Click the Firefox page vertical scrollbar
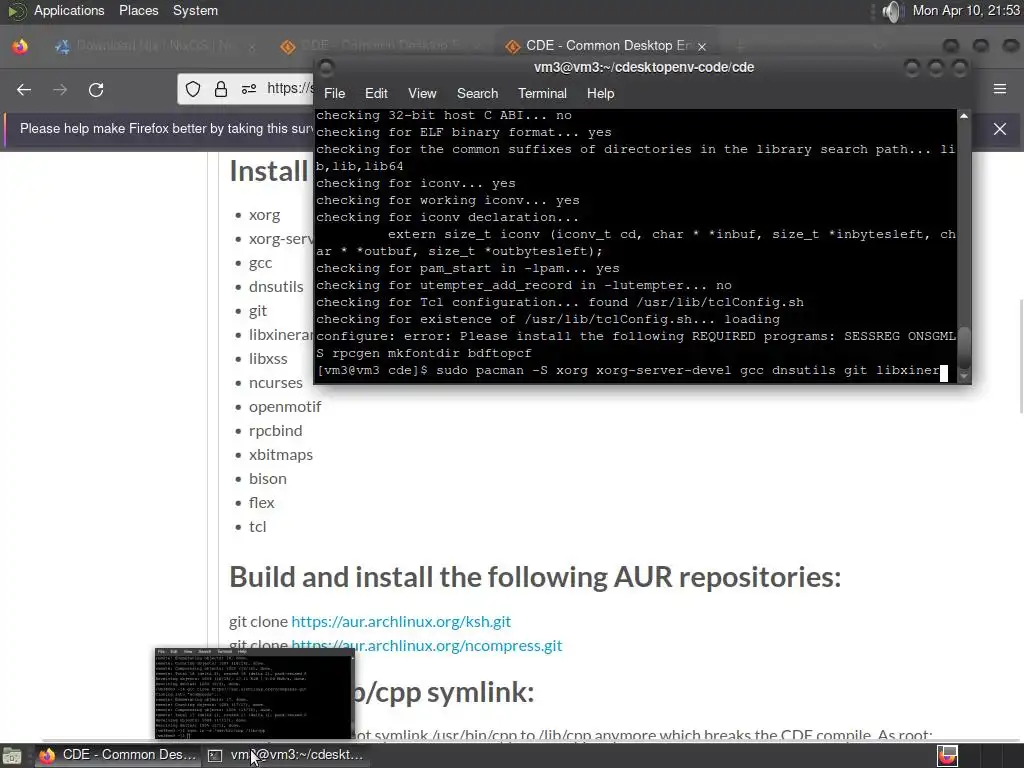Viewport: 1024px width, 768px height. point(1020,356)
